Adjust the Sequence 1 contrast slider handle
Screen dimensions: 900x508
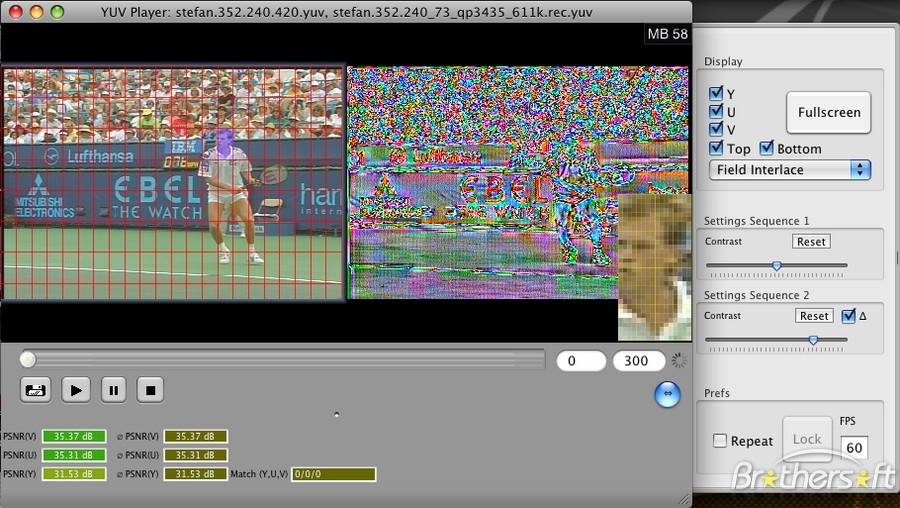(777, 266)
